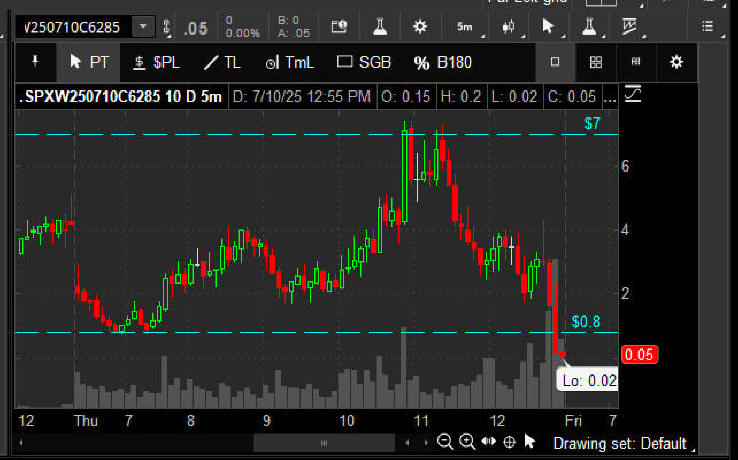Select the TmL time level tool

(x=289, y=62)
